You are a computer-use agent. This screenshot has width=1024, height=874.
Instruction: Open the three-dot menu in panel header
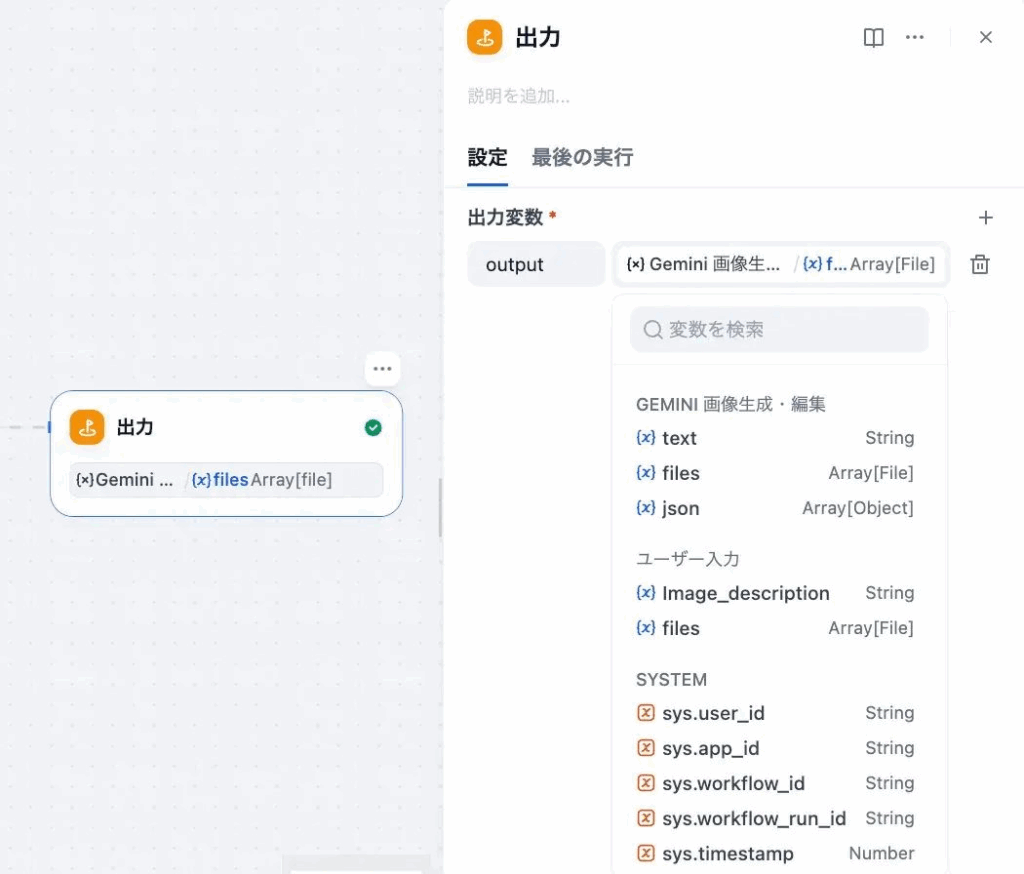click(914, 38)
